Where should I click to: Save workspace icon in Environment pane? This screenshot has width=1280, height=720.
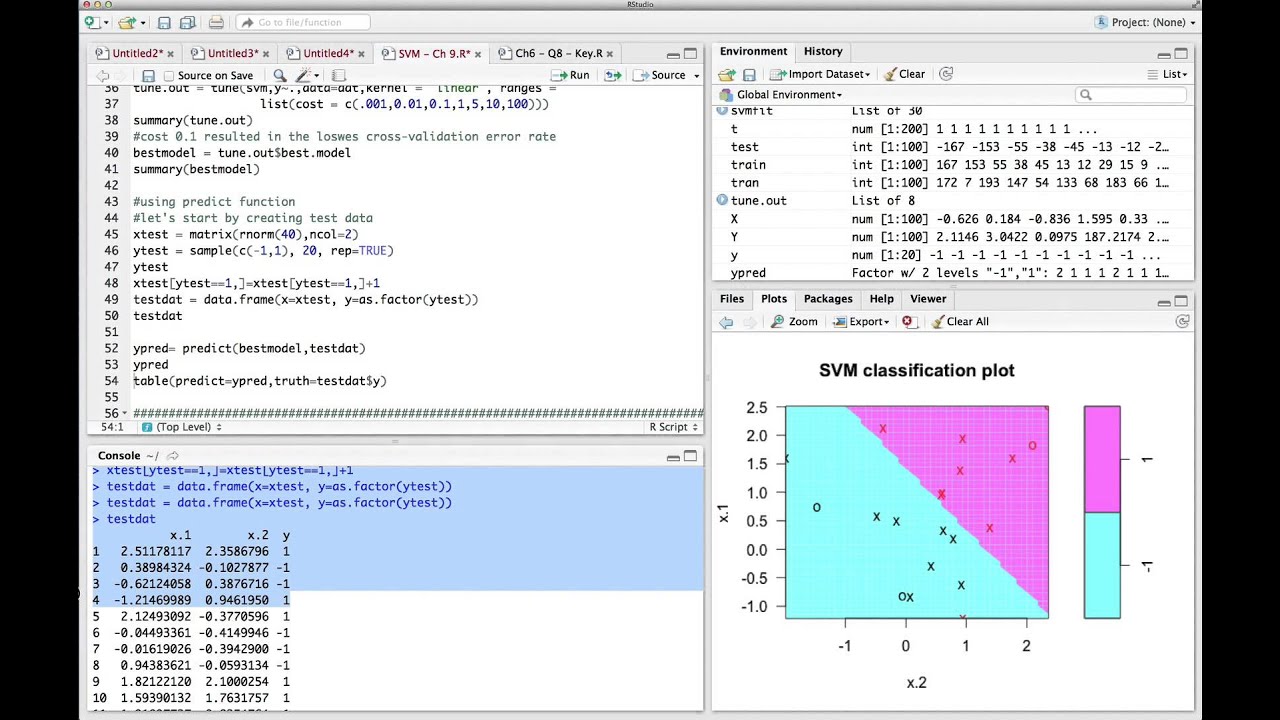click(x=749, y=74)
